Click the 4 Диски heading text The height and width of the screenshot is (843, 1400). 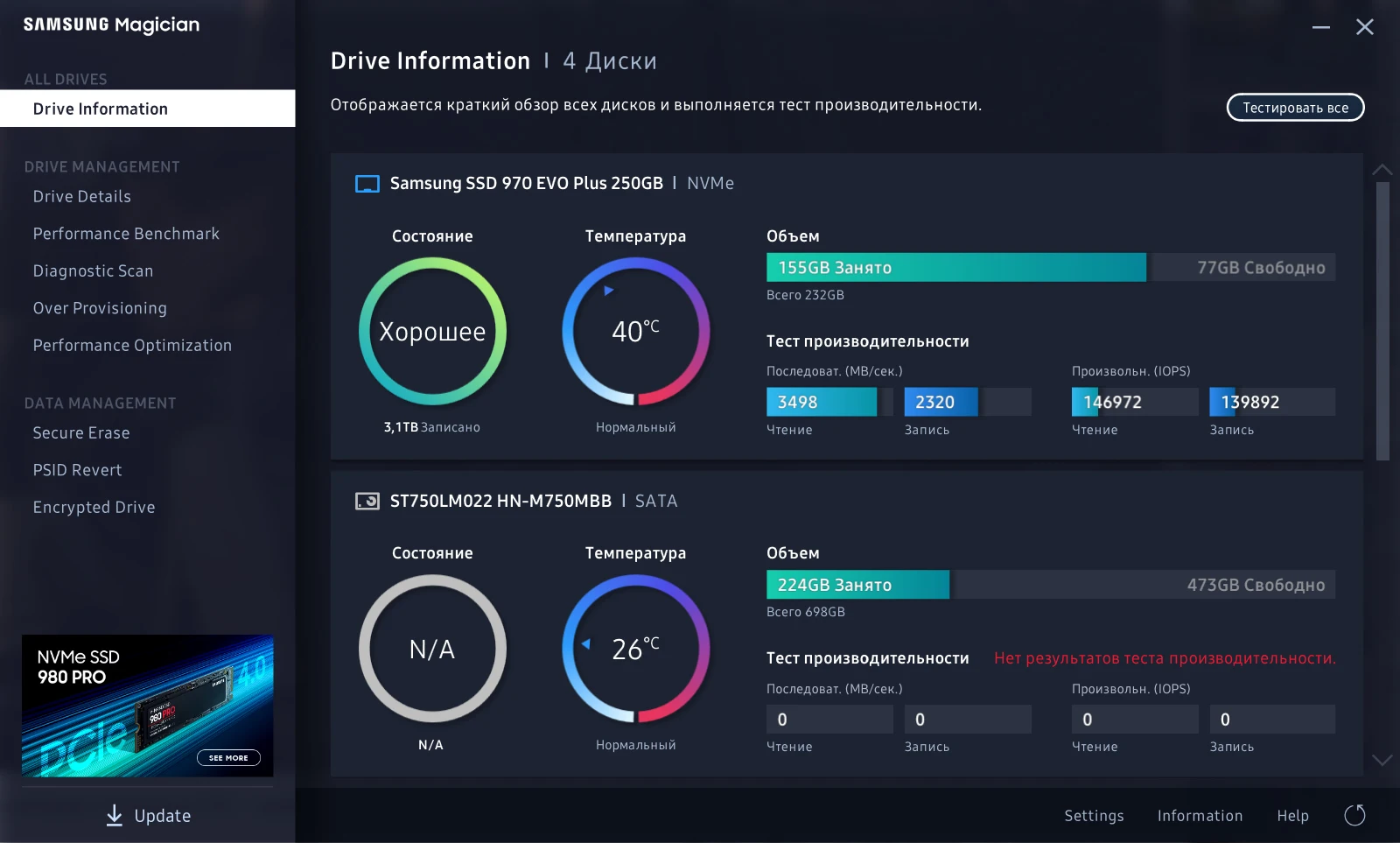pos(610,61)
